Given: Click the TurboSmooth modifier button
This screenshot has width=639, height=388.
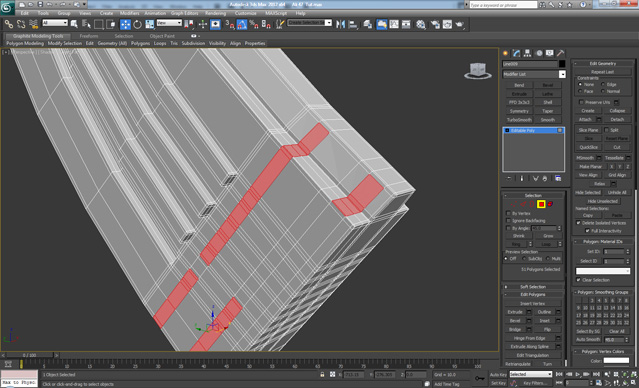Looking at the screenshot, I should click(x=519, y=120).
